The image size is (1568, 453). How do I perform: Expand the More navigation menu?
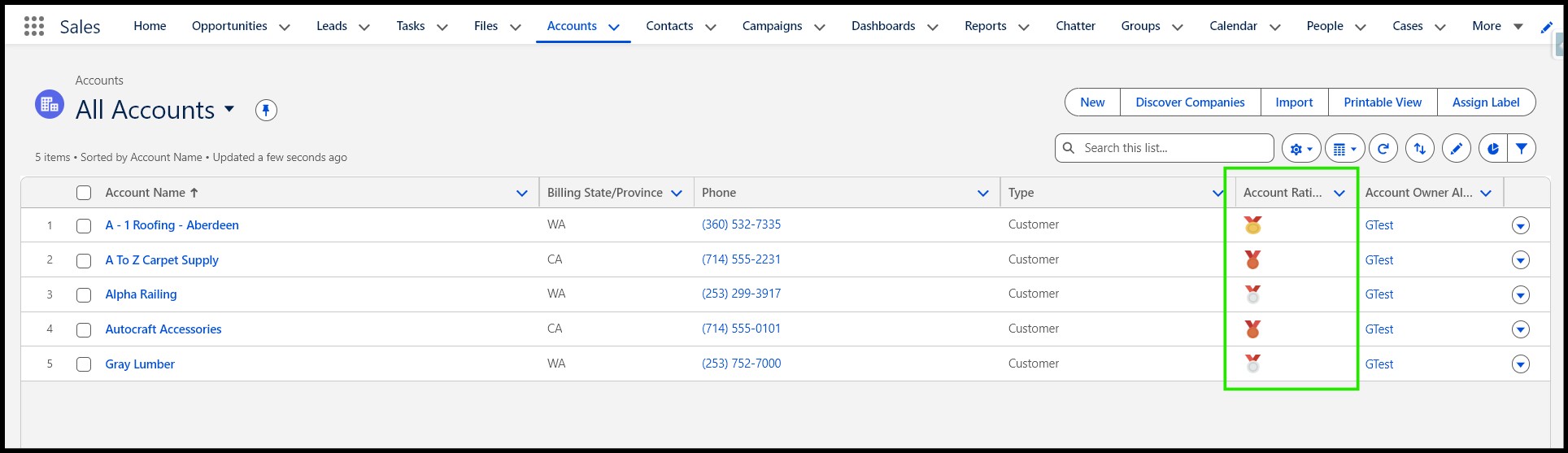1497,26
